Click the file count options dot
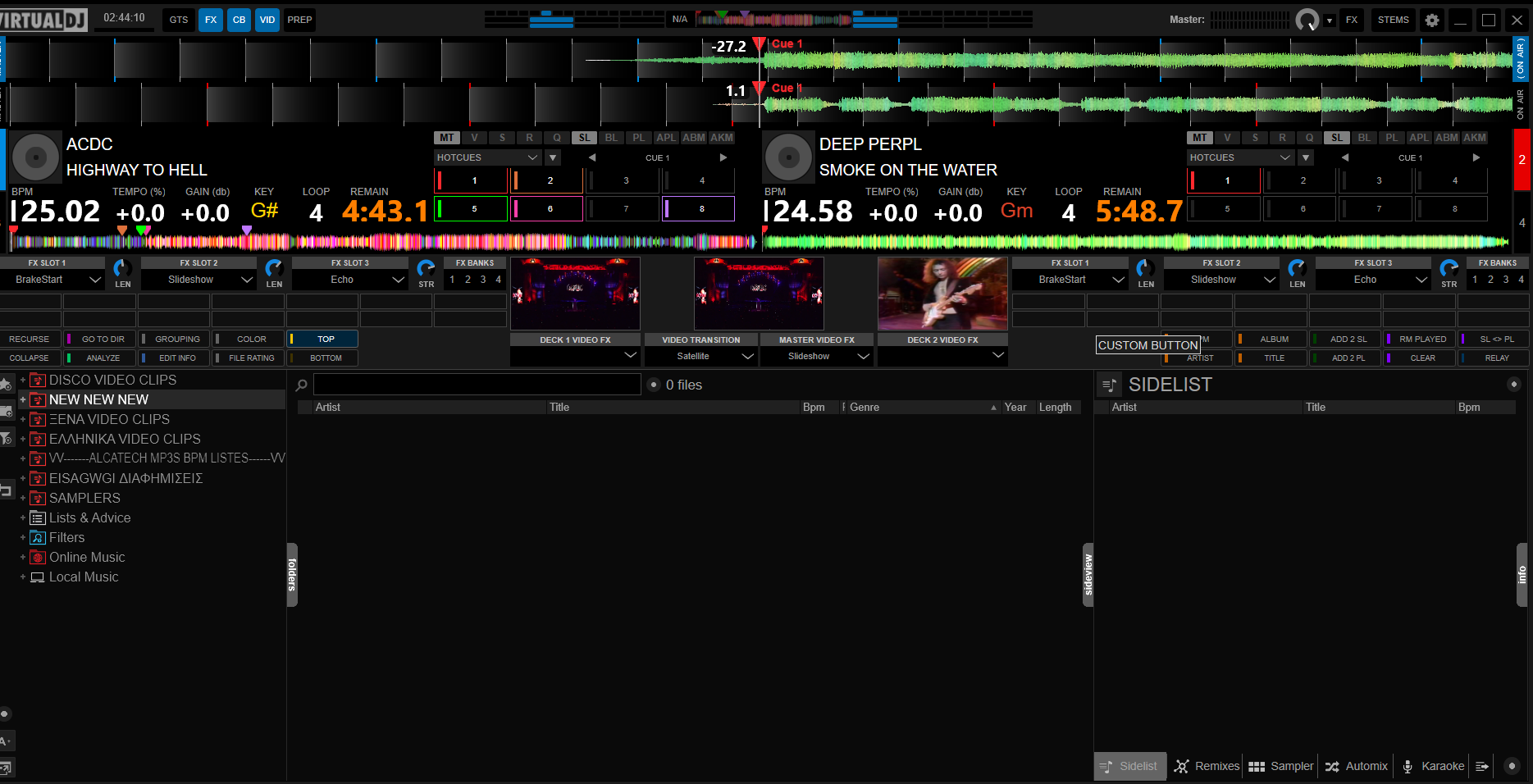The image size is (1533, 784). 654,385
